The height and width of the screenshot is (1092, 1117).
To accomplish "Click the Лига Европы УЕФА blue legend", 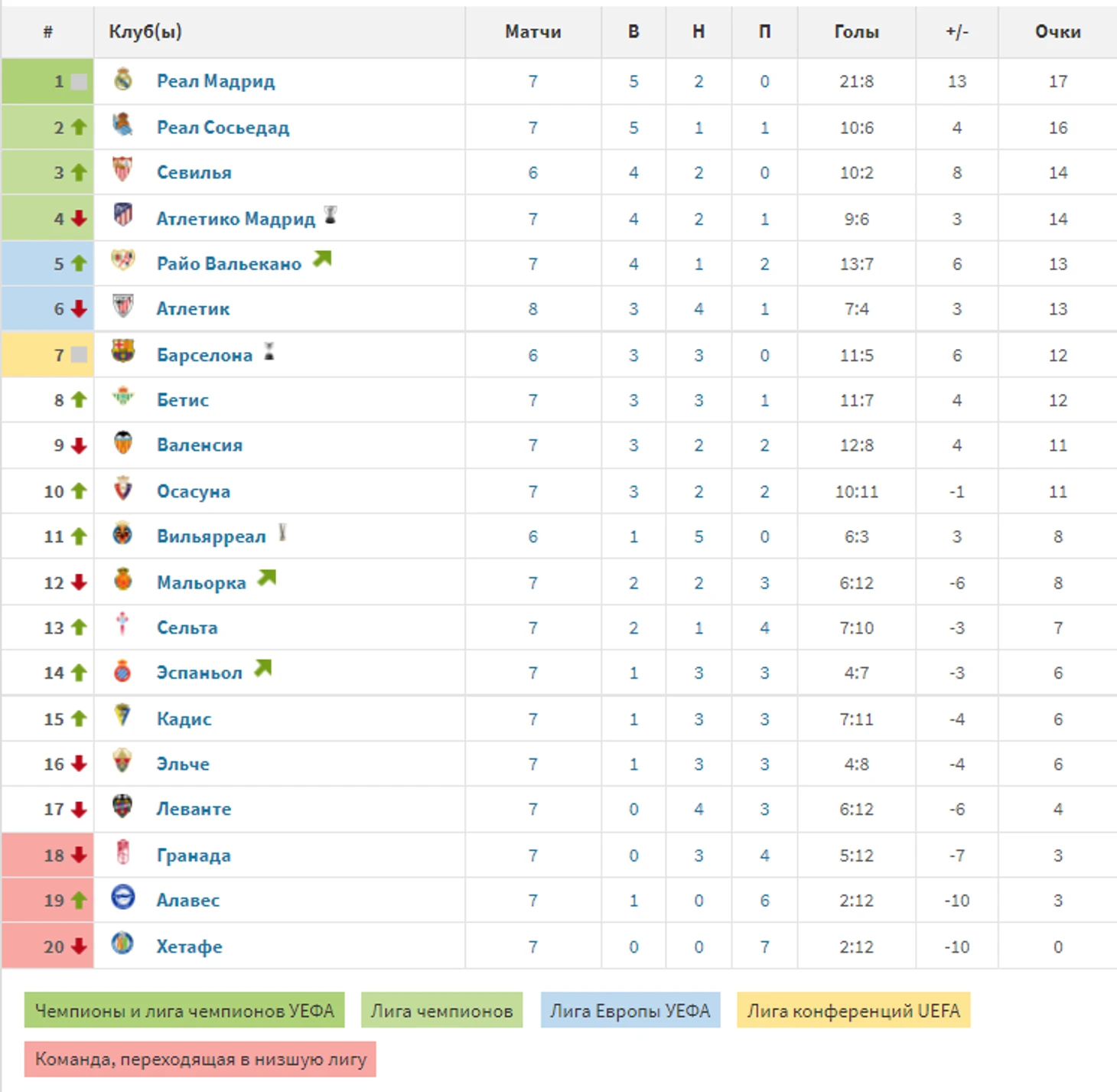I will (x=630, y=1010).
